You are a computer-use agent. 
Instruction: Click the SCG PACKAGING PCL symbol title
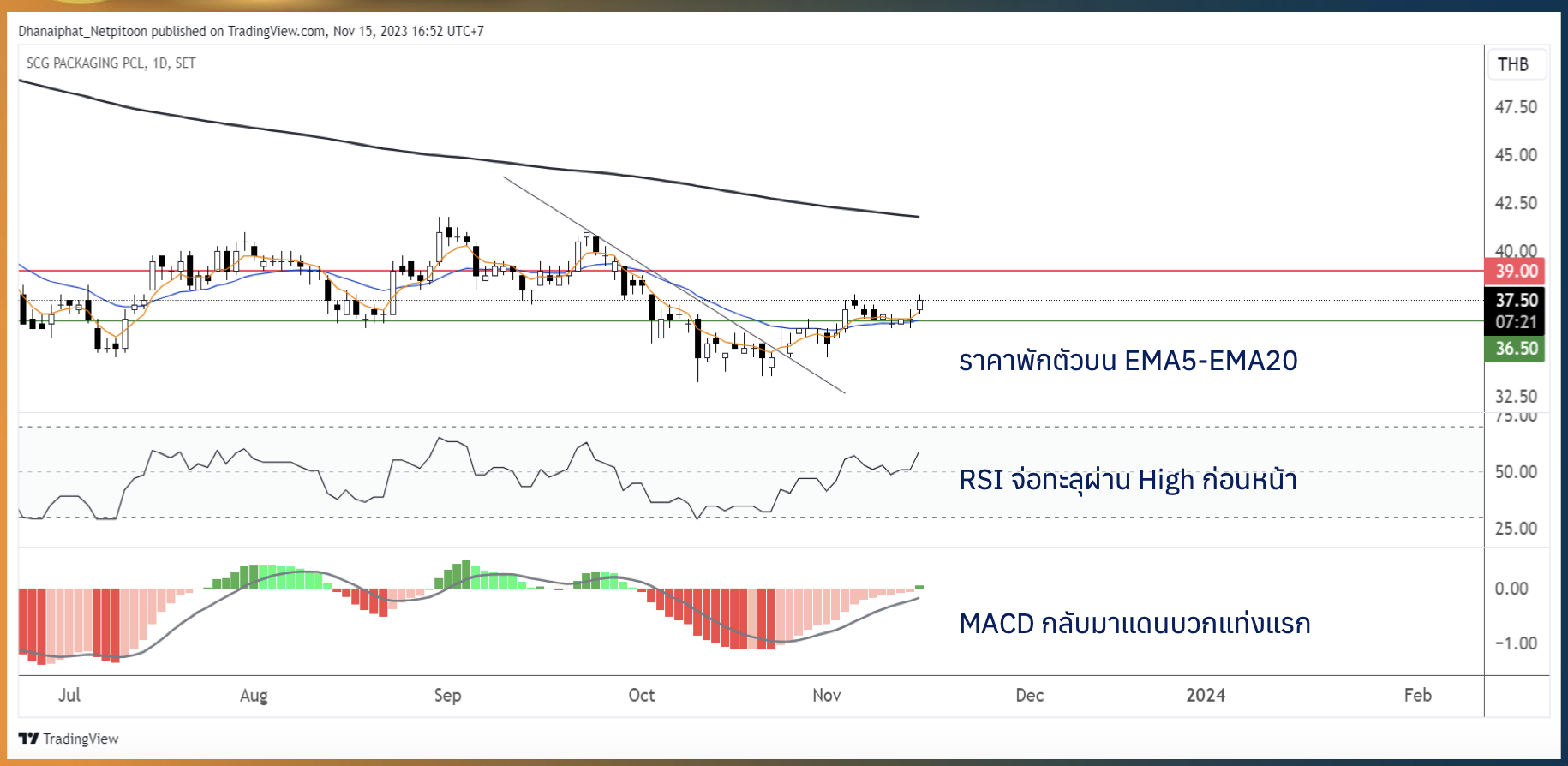coord(111,63)
